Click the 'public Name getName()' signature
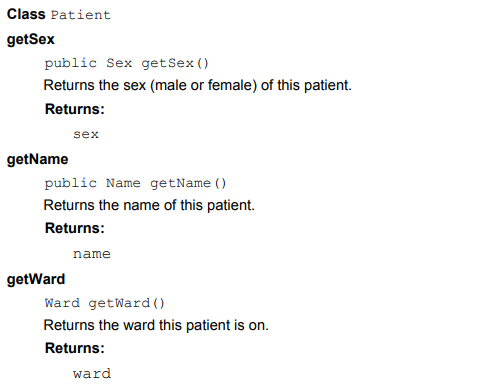Viewport: 498px width, 385px height. (x=135, y=183)
